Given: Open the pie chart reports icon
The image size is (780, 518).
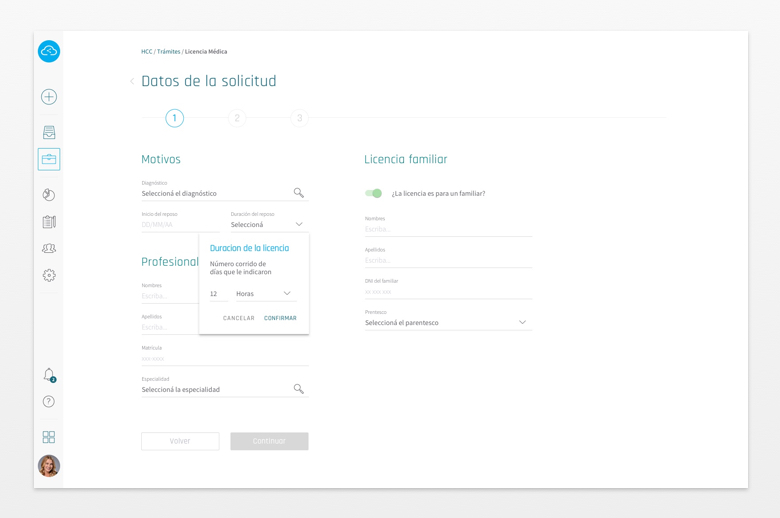Looking at the screenshot, I should click(49, 194).
